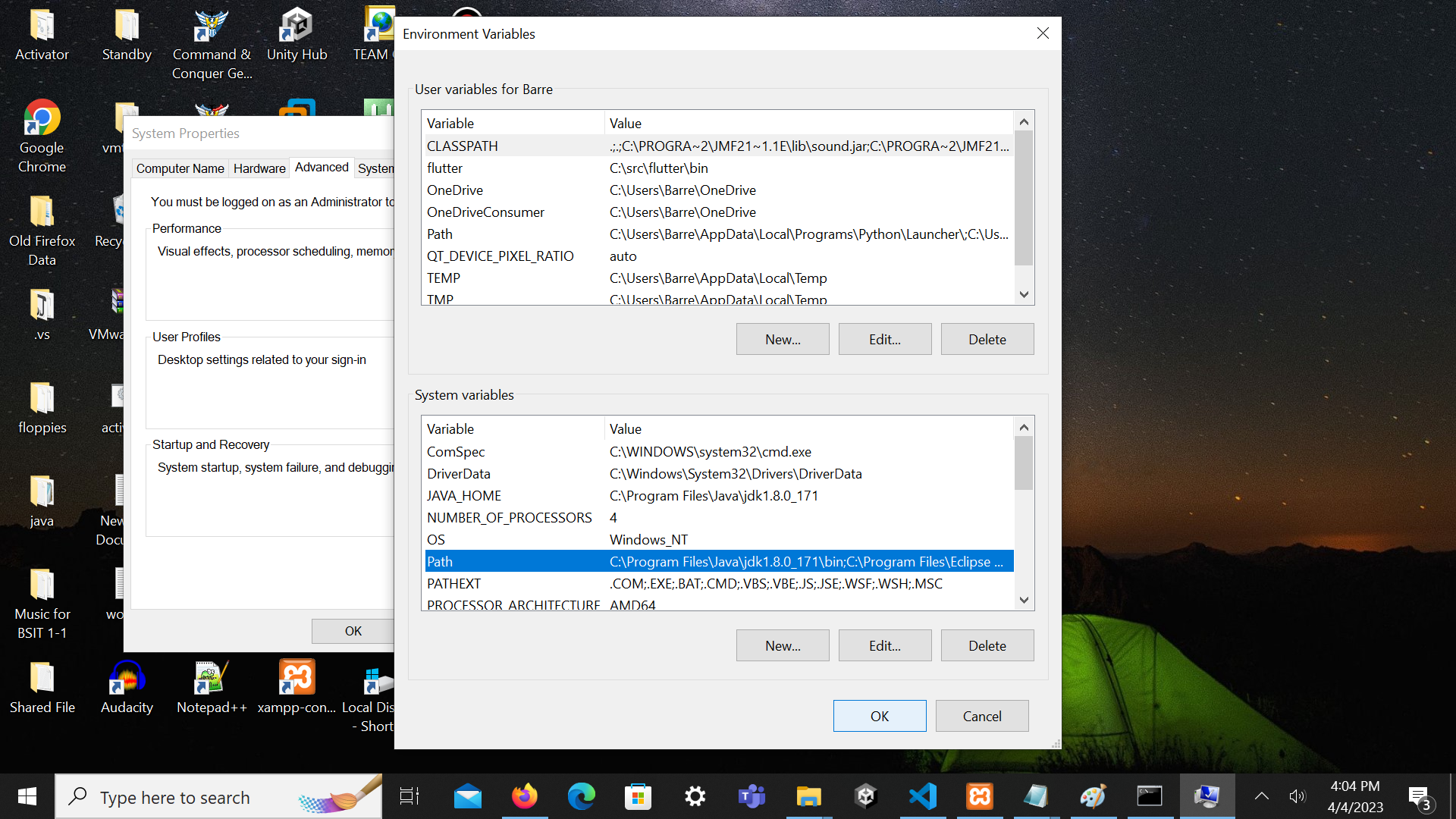Select the JAVA_HOME system variable row
Screen dimensions: 1456x819
[718, 495]
